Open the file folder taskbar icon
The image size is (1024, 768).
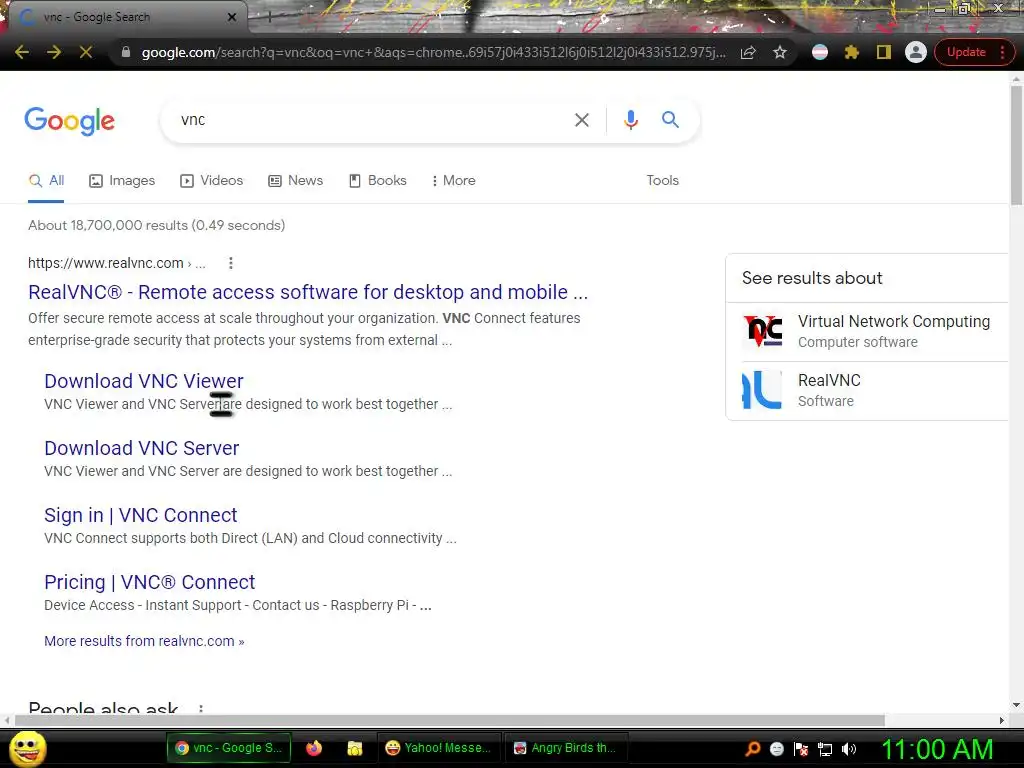pyautogui.click(x=355, y=748)
